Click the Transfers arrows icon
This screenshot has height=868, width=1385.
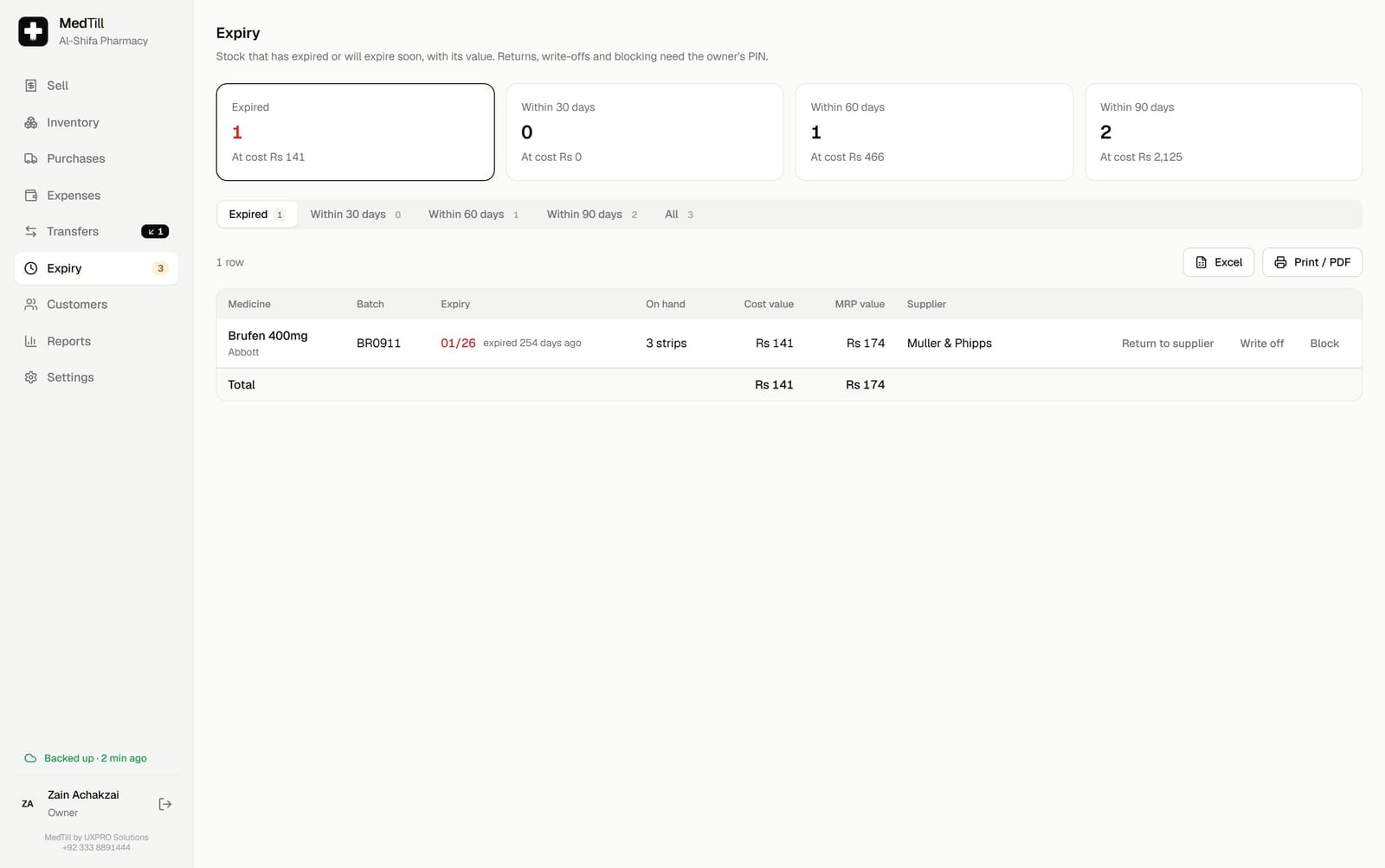coord(31,231)
